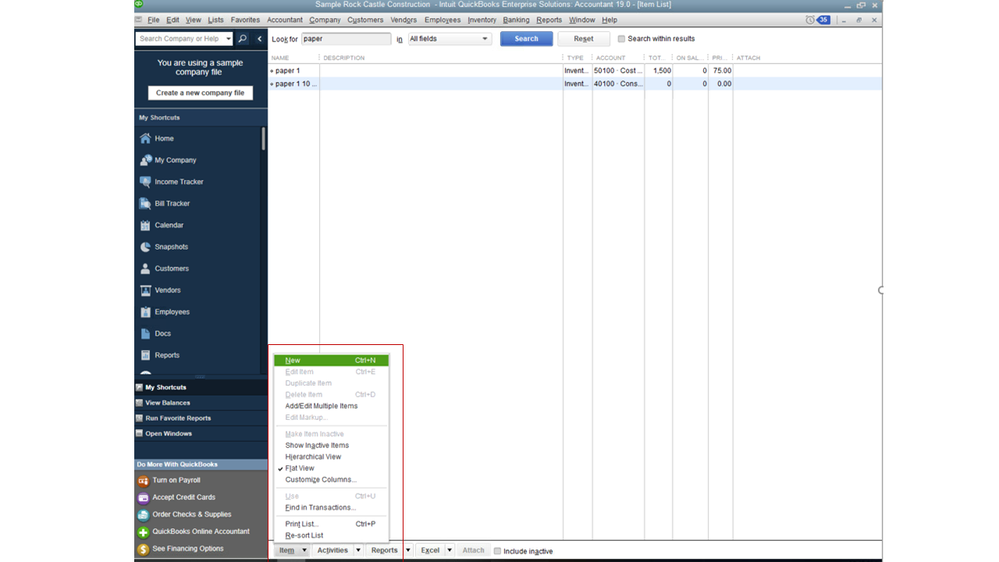999x562 pixels.
Task: Open the reminders clock icon
Action: pyautogui.click(x=810, y=20)
